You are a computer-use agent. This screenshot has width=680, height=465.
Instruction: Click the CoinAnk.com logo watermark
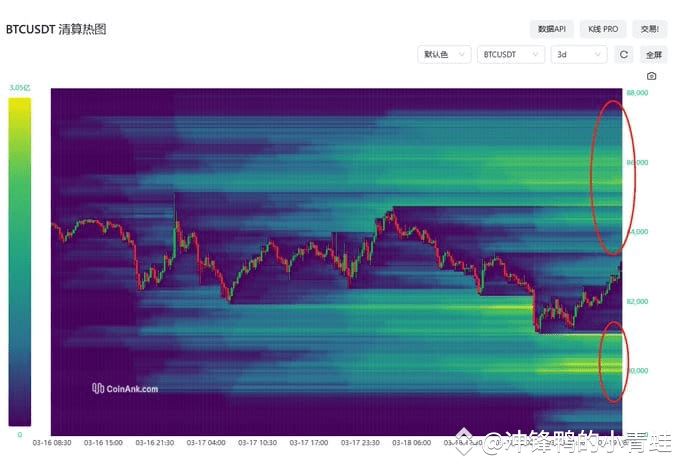coord(124,388)
